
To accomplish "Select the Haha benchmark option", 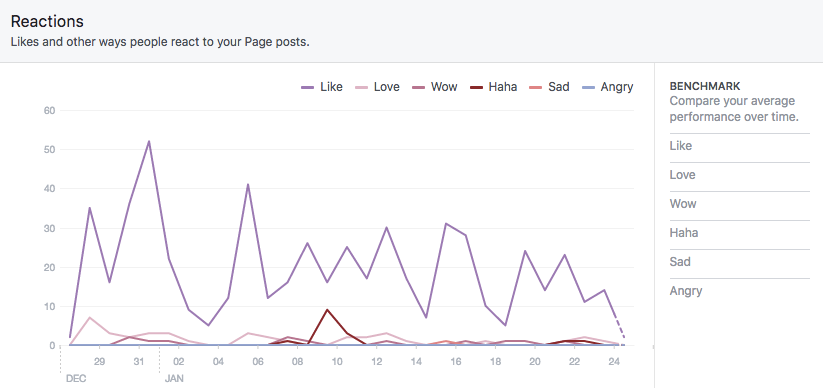I will coord(740,233).
